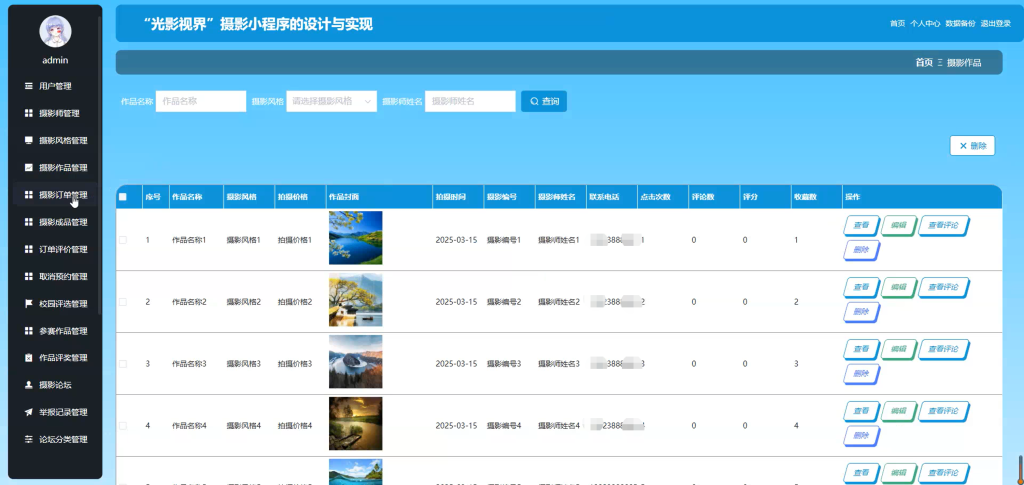Open 校园评选管理 menu

click(56, 304)
